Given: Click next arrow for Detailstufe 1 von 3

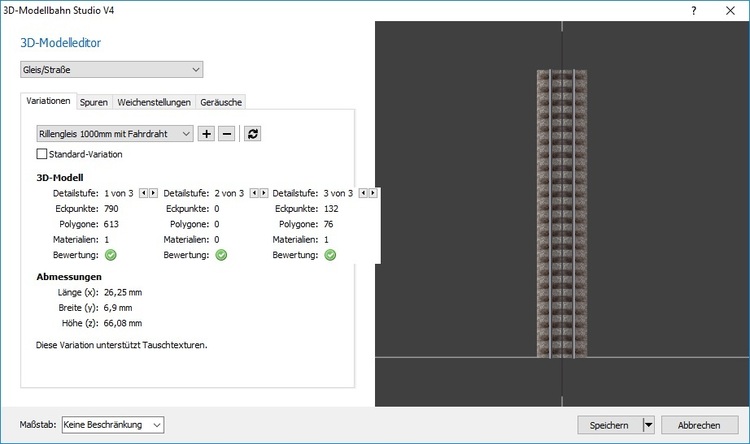Looking at the screenshot, I should [153, 193].
